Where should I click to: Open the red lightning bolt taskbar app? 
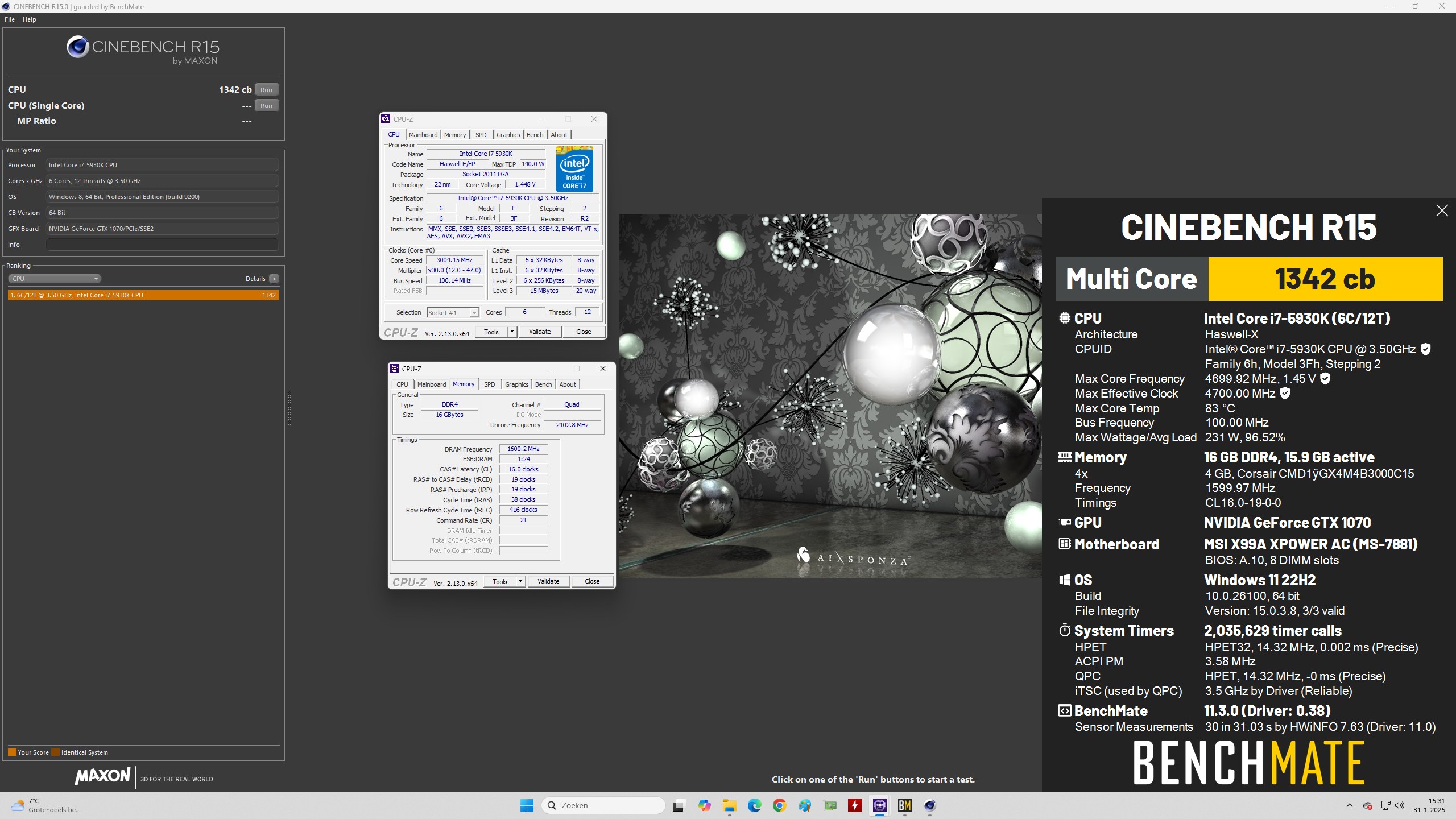coord(854,805)
